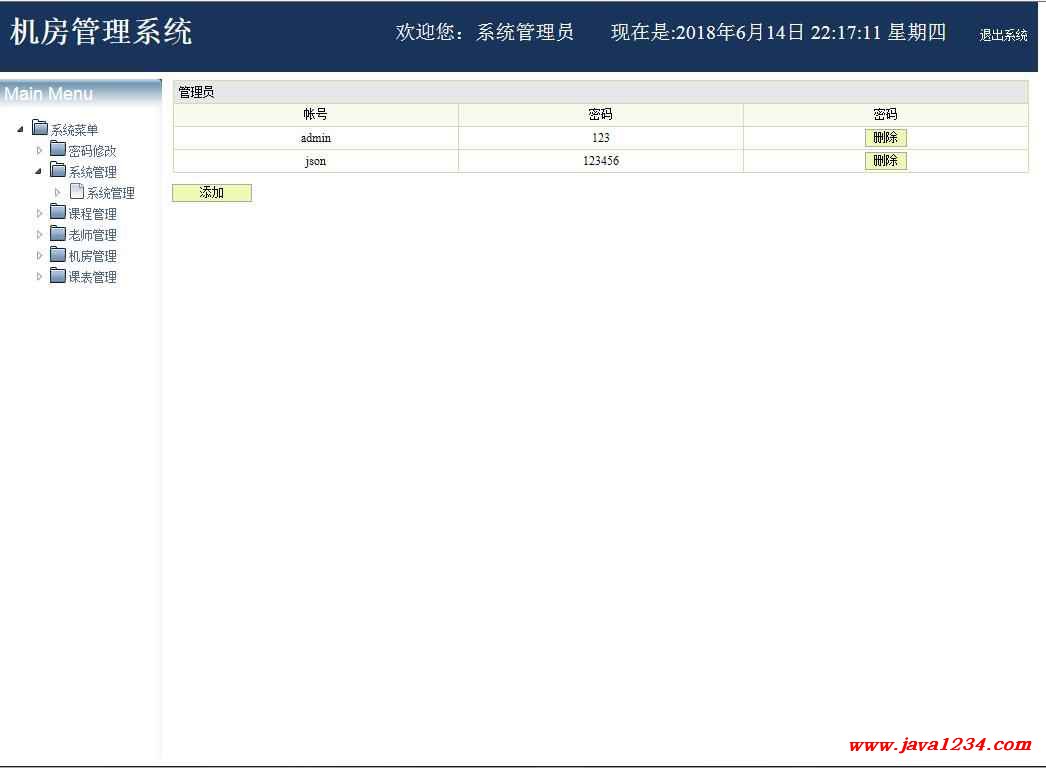Click the folder icon beside parent 系统管理

click(x=58, y=171)
